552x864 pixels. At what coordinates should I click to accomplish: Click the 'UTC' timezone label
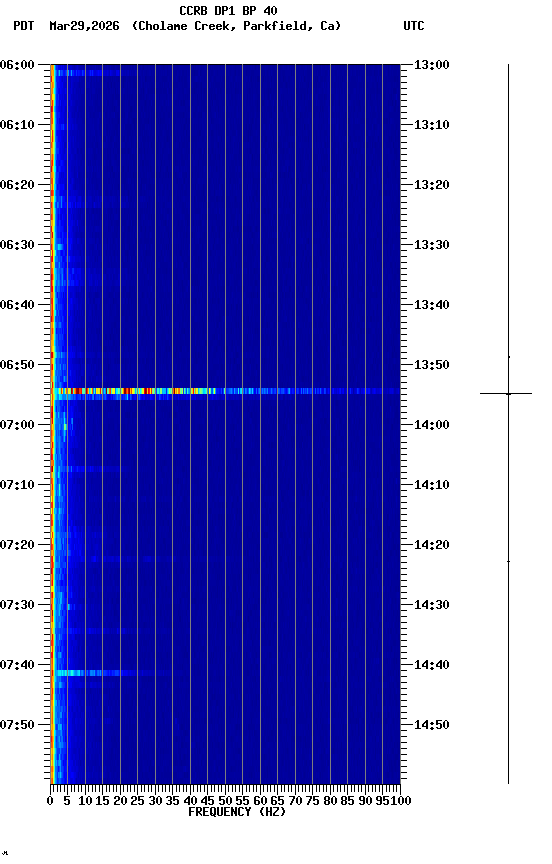(x=414, y=26)
